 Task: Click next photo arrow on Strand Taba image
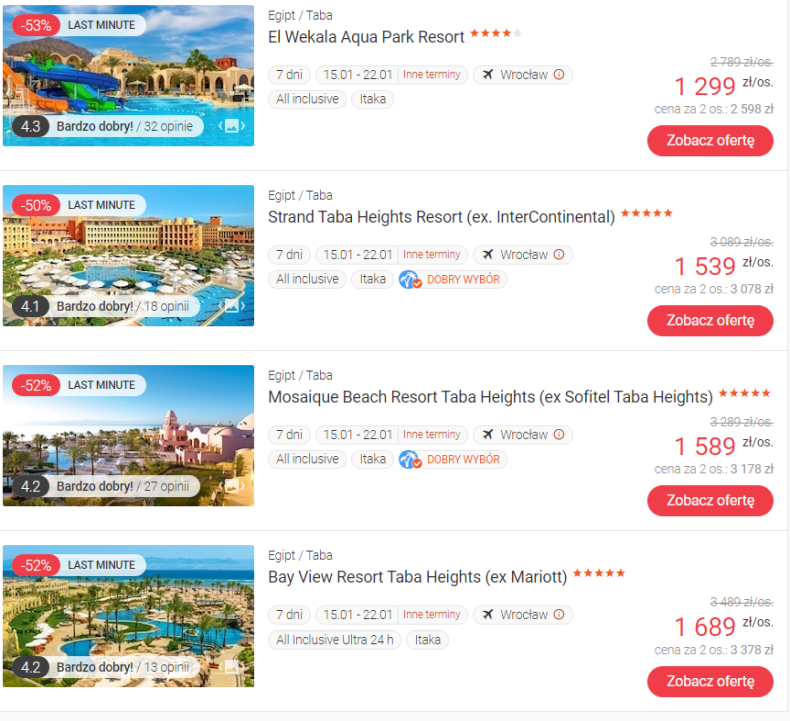tap(243, 306)
